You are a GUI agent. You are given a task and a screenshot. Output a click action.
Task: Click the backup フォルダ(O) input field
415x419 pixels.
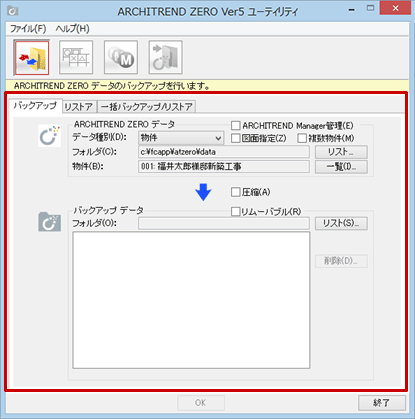[x=224, y=223]
